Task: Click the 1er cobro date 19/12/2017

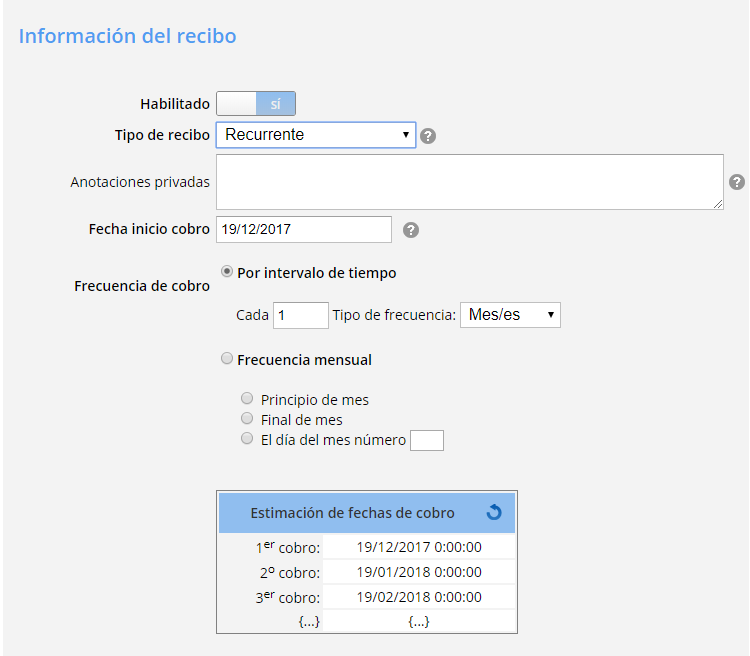Action: pyautogui.click(x=419, y=547)
